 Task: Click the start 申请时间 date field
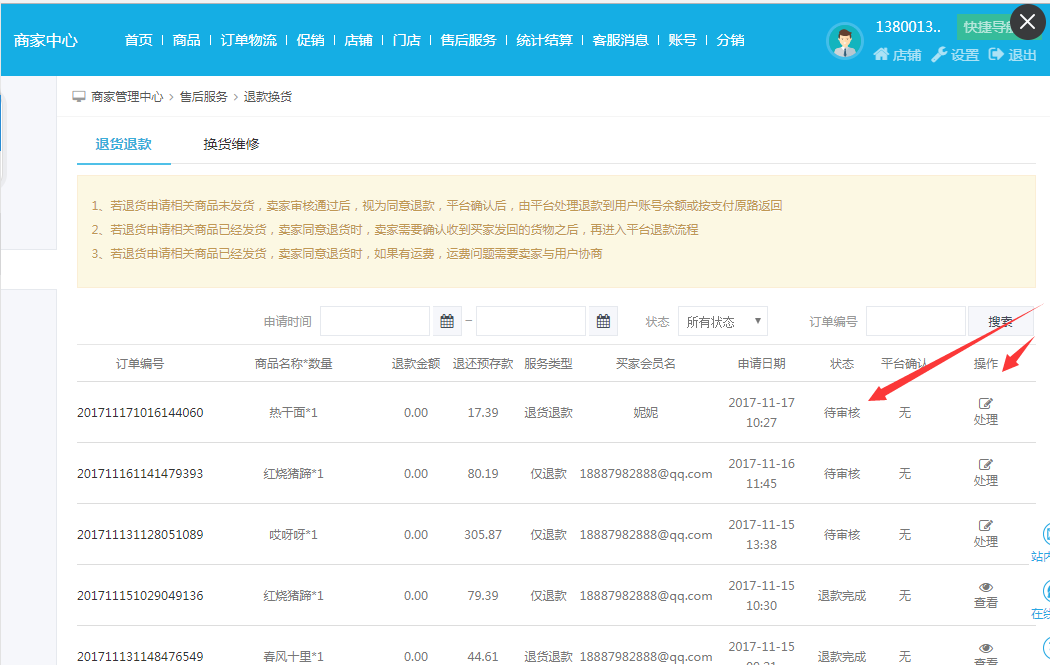(x=375, y=321)
